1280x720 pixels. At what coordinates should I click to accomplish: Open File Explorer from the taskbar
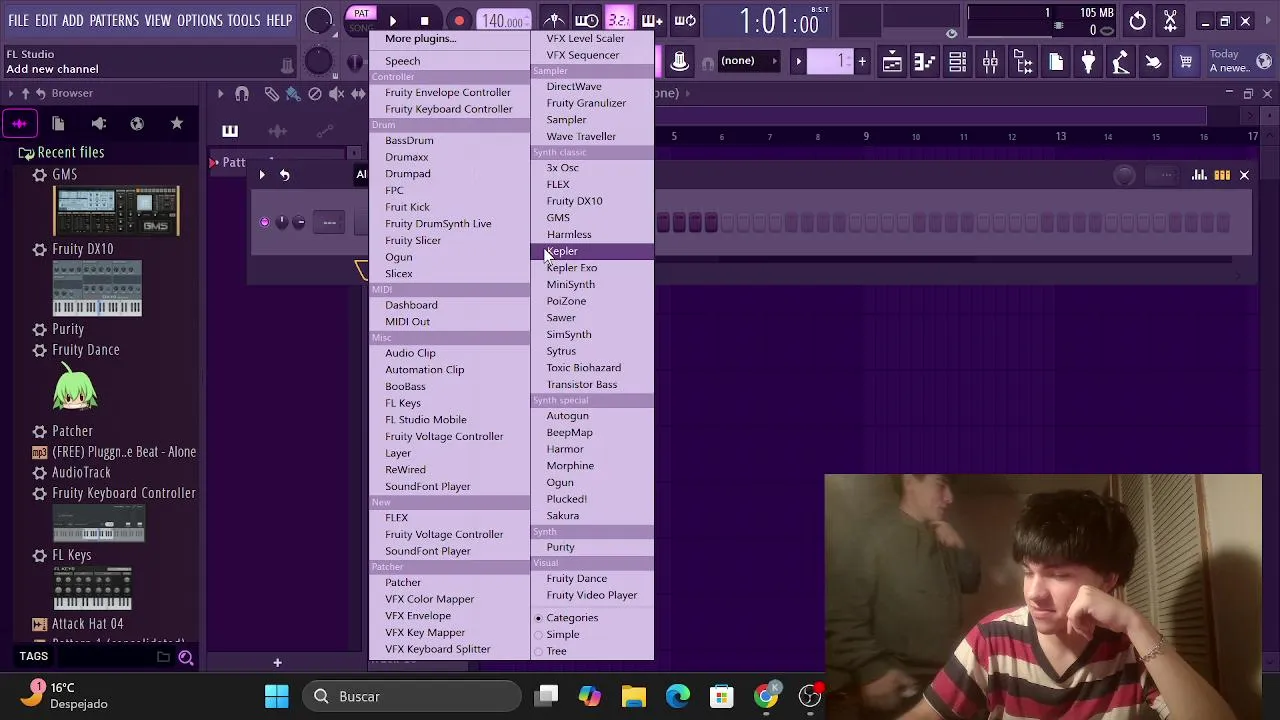(634, 696)
